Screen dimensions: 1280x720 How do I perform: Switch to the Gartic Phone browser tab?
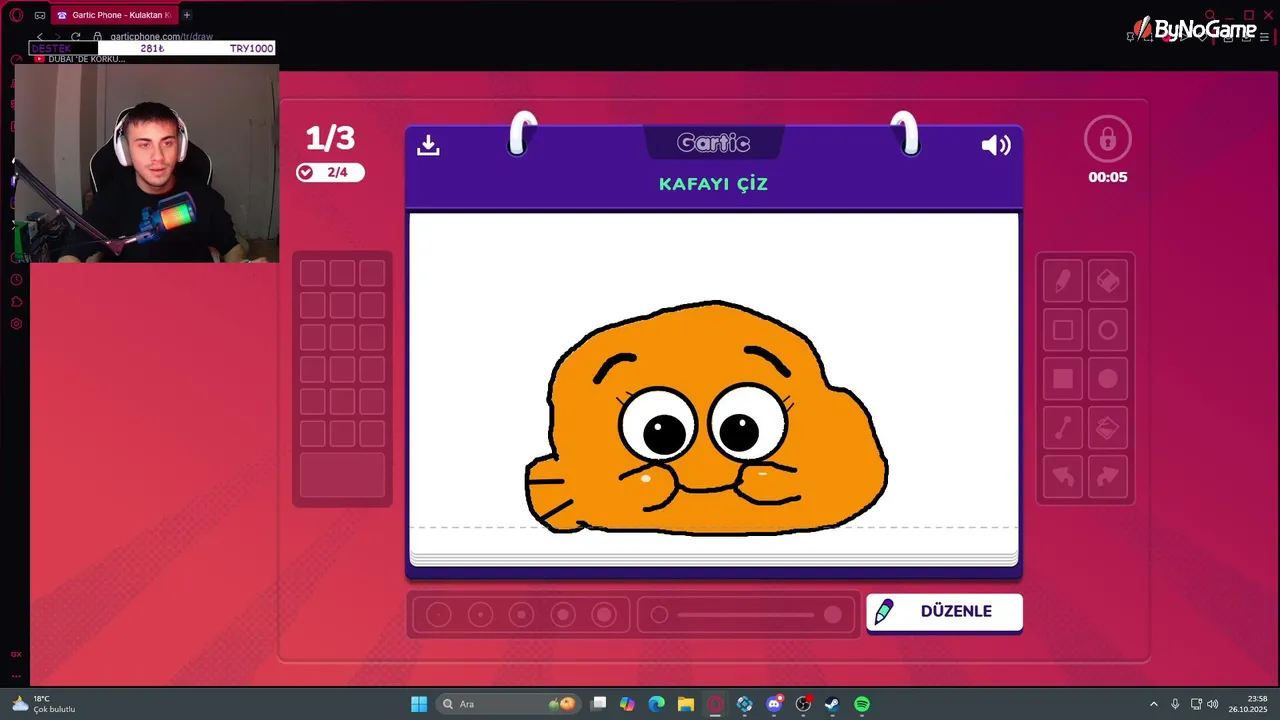coord(114,15)
